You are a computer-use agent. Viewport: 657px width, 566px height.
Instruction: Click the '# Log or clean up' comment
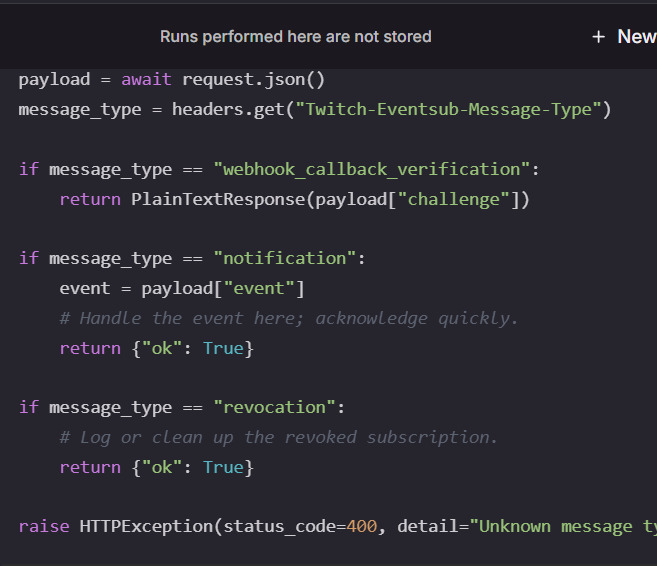click(279, 437)
